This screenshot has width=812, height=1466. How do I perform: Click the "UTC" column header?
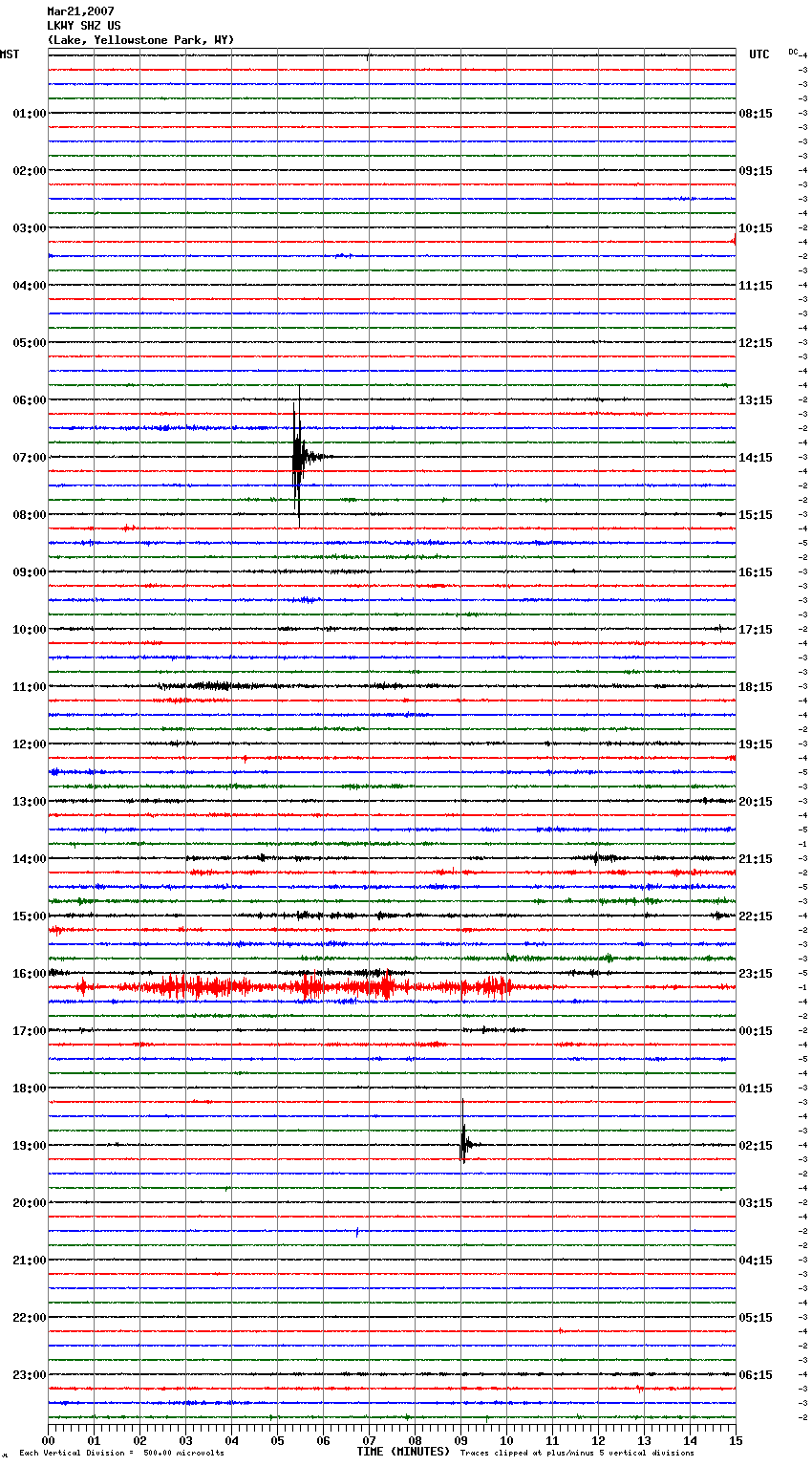[759, 54]
